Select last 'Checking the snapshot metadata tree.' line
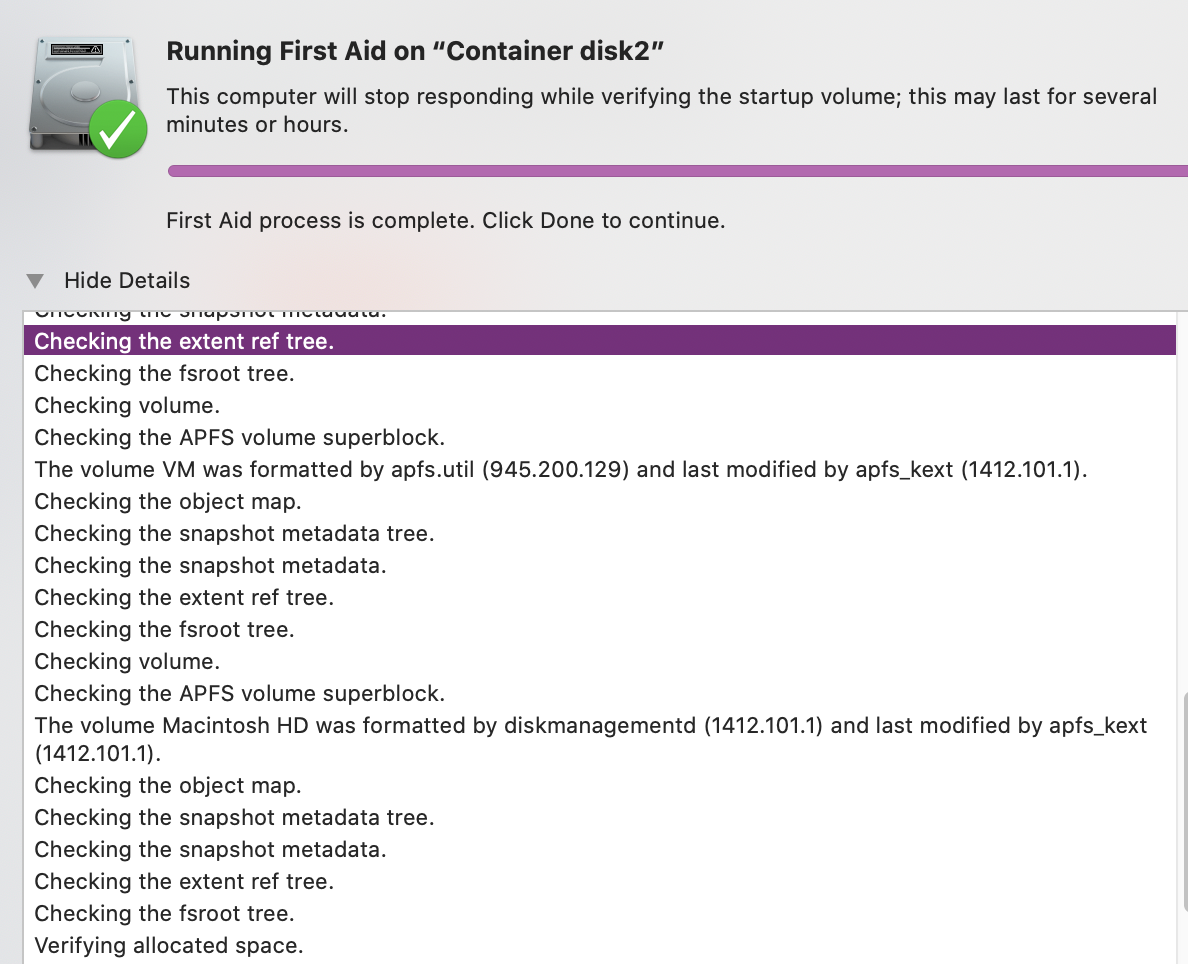1188x964 pixels. [x=234, y=818]
